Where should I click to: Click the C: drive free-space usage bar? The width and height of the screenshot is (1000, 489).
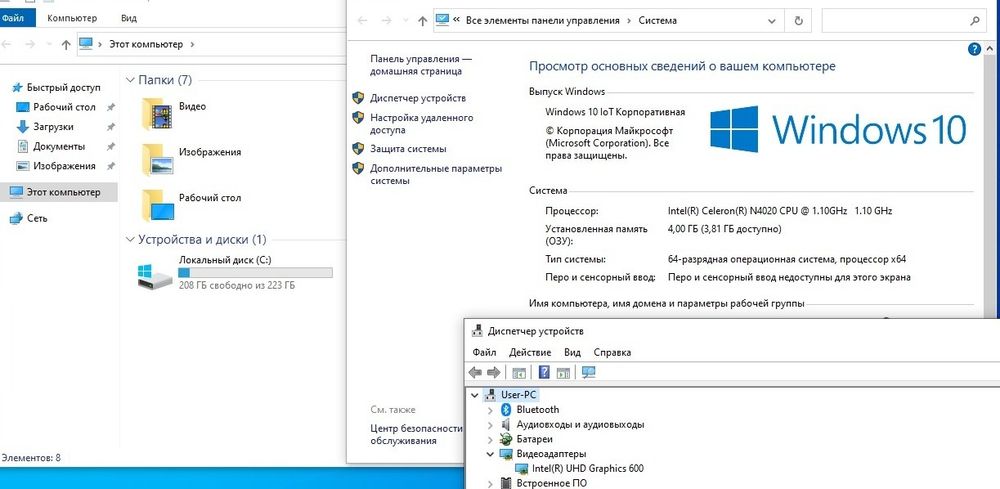pos(256,273)
